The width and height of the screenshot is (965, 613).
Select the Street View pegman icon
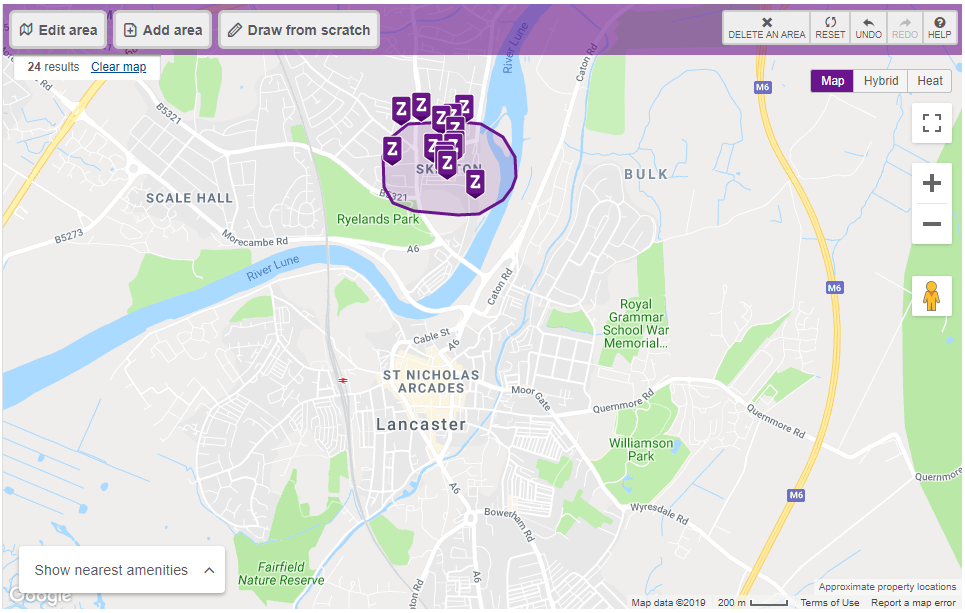tap(931, 296)
